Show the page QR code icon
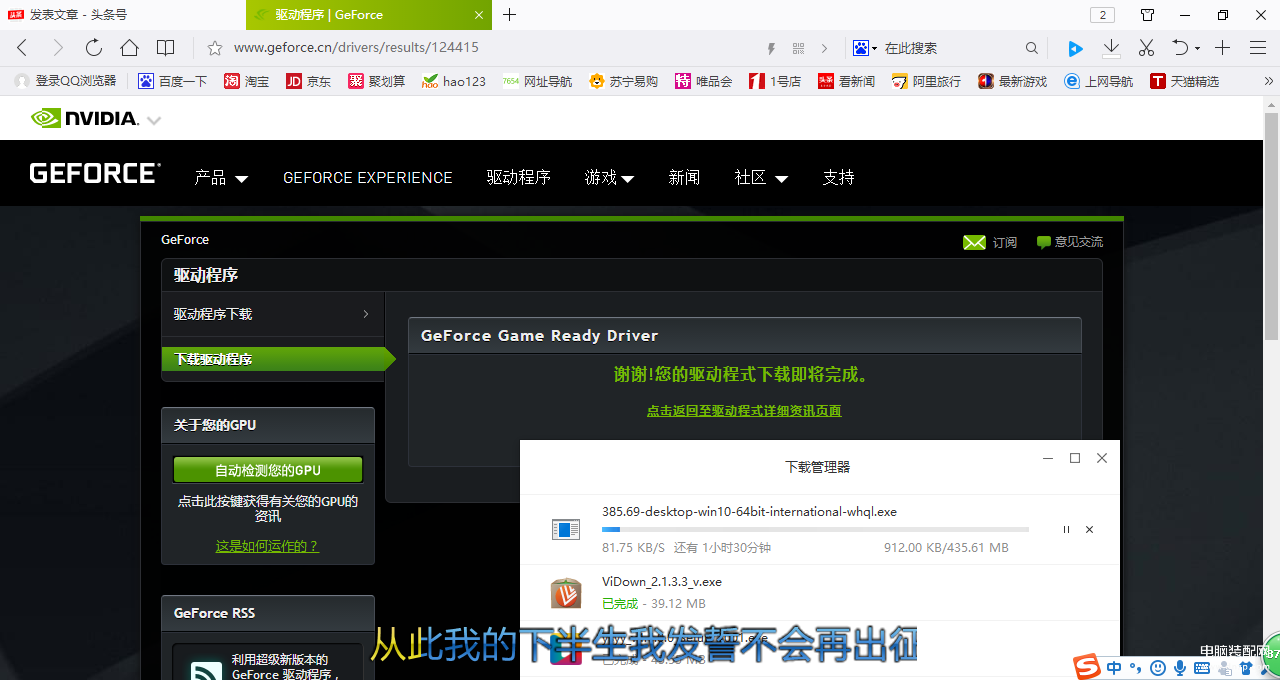Image resolution: width=1280 pixels, height=680 pixels. click(798, 48)
